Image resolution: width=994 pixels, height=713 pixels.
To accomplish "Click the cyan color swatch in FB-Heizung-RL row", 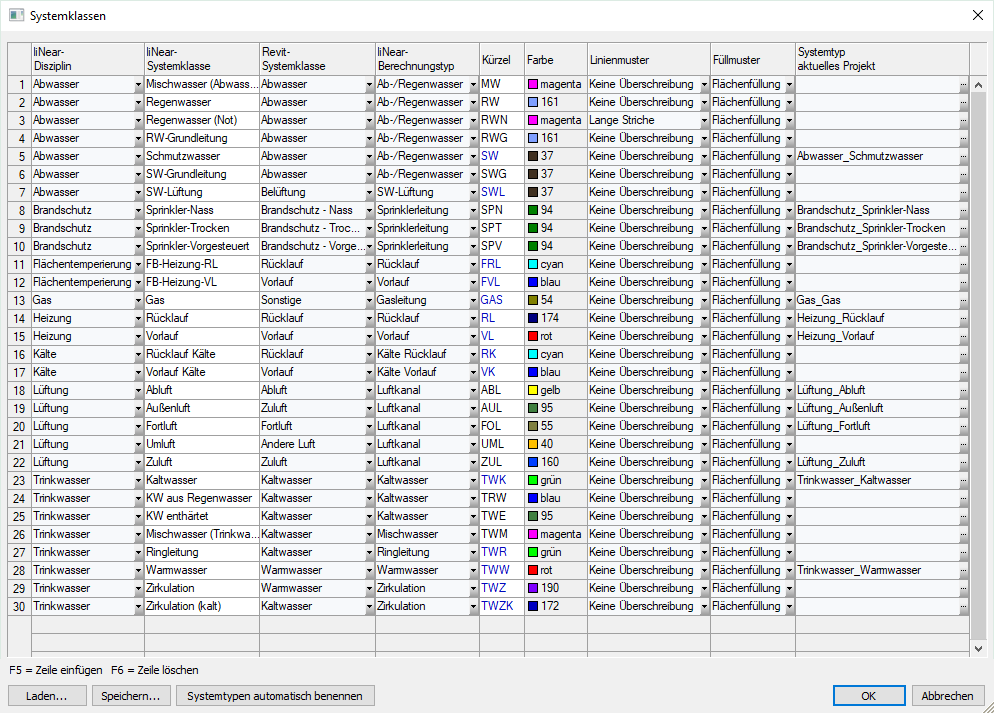I will point(533,264).
